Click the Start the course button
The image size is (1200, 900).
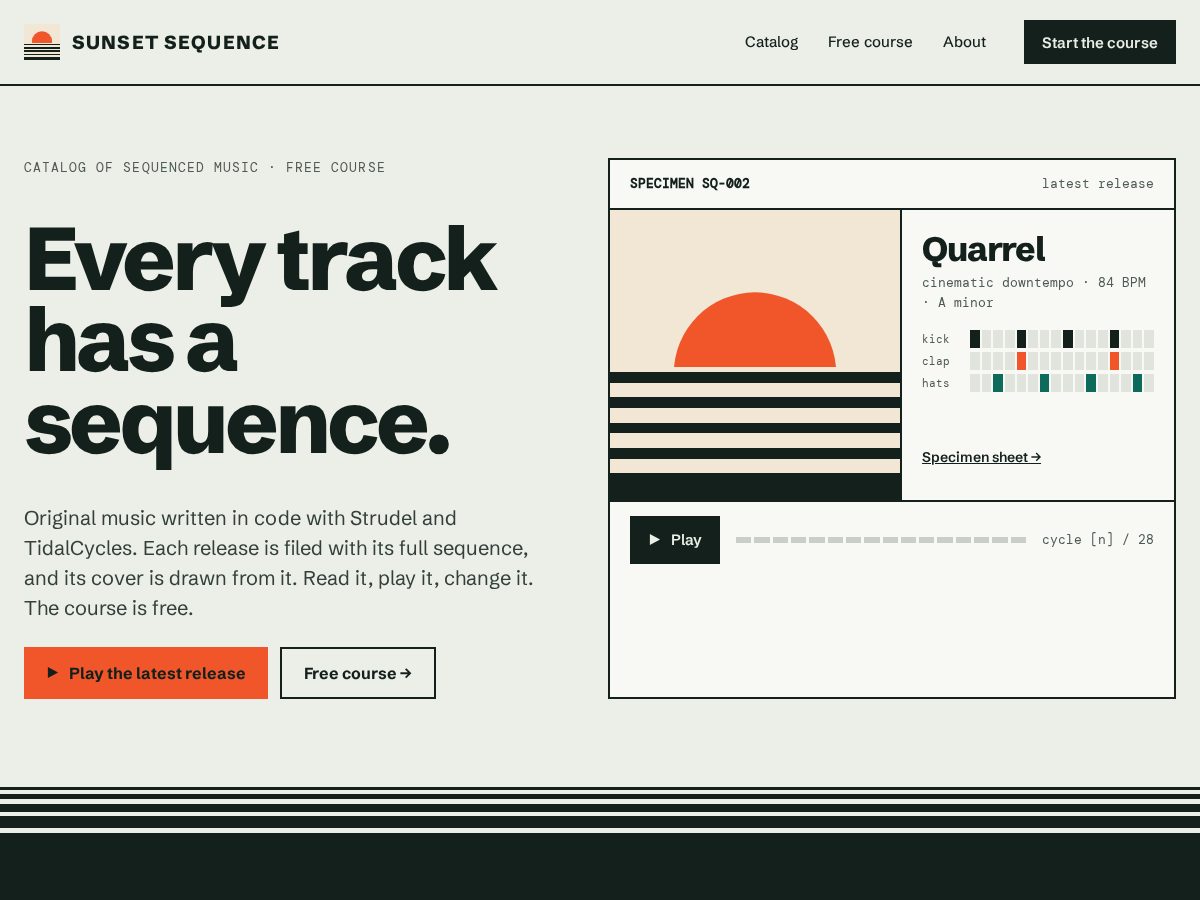click(x=1100, y=42)
